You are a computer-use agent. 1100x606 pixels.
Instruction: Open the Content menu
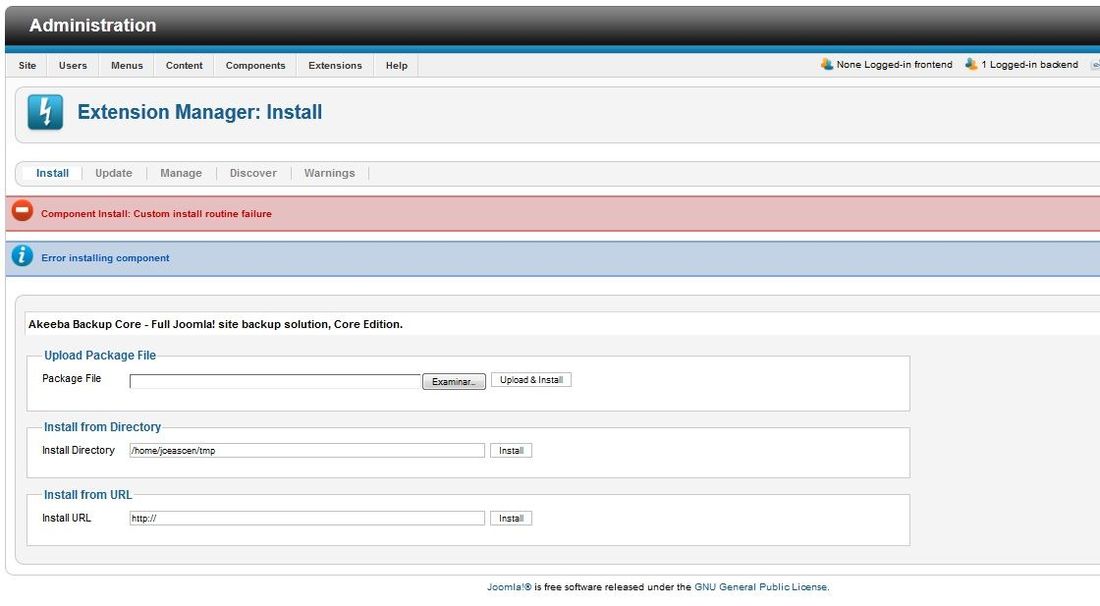coord(185,65)
